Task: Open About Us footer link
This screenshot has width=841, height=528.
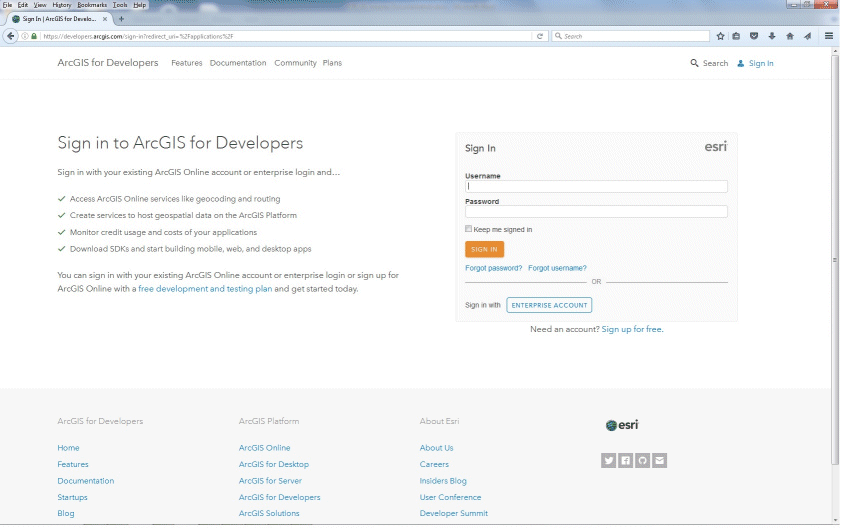Action: pyautogui.click(x=436, y=448)
